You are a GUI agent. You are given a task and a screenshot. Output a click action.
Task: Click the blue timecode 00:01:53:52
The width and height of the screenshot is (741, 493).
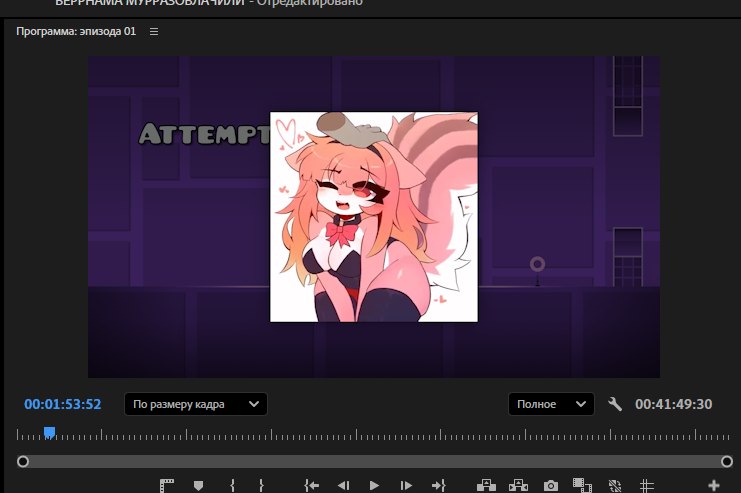pyautogui.click(x=63, y=404)
